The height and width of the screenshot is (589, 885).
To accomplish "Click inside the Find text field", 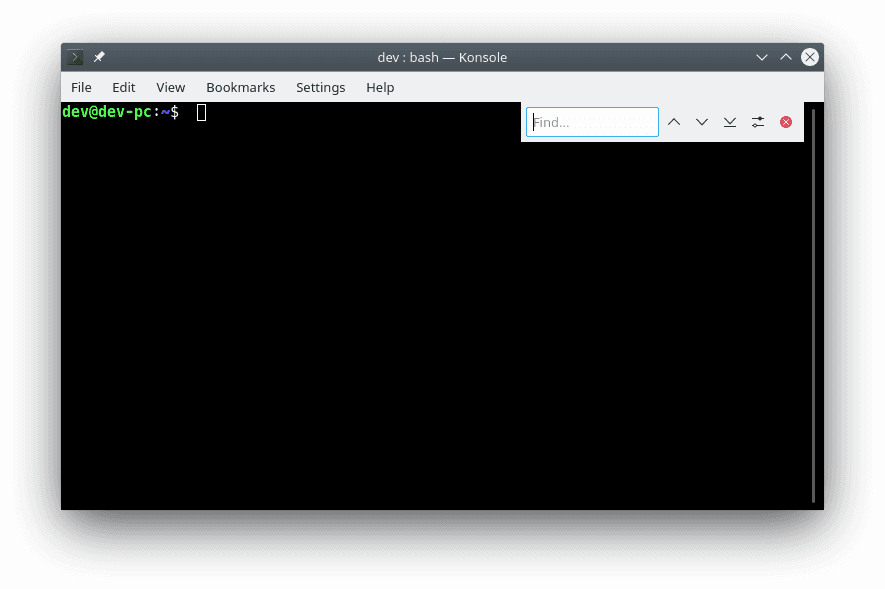I will pos(590,121).
